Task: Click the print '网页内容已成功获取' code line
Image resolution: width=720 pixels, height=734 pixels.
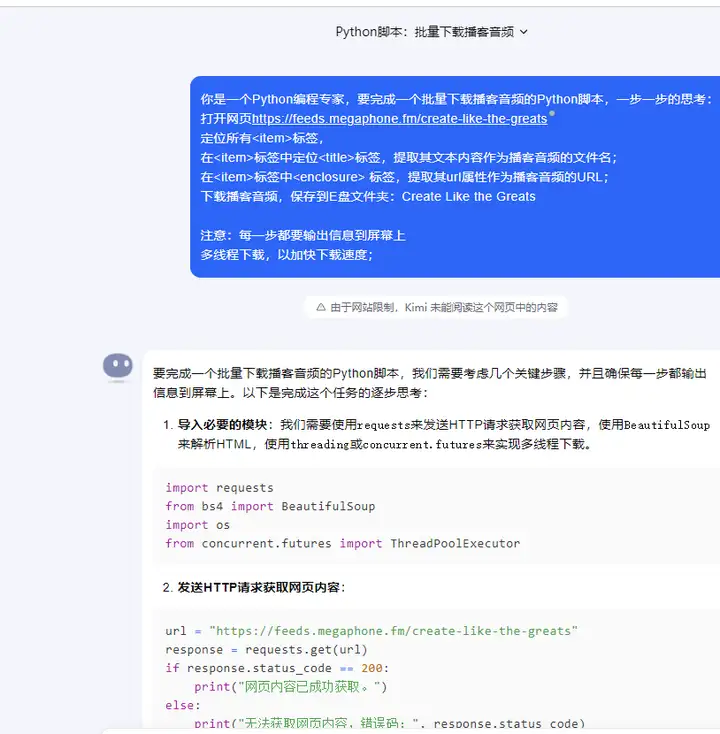Action: coord(291,687)
